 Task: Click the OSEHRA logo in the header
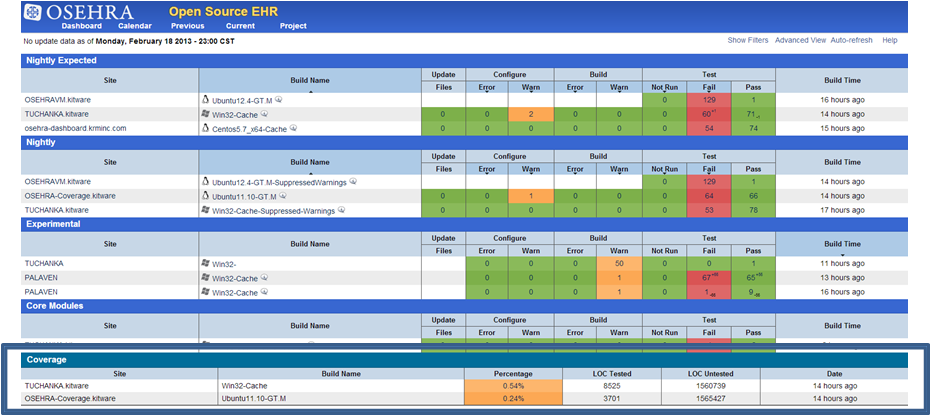60,12
